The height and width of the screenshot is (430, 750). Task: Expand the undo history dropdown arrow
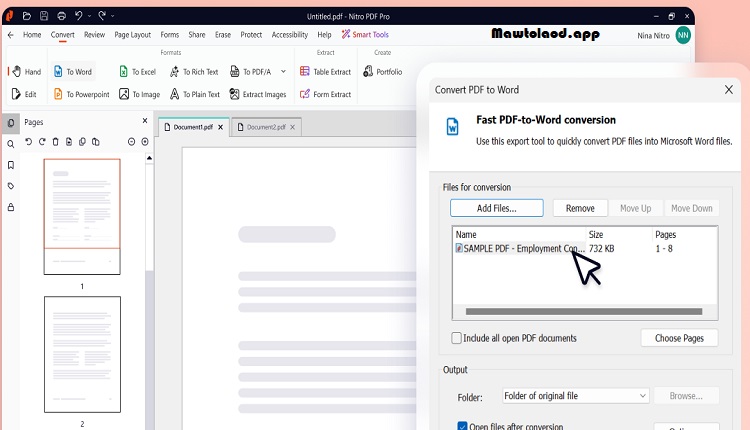(89, 16)
